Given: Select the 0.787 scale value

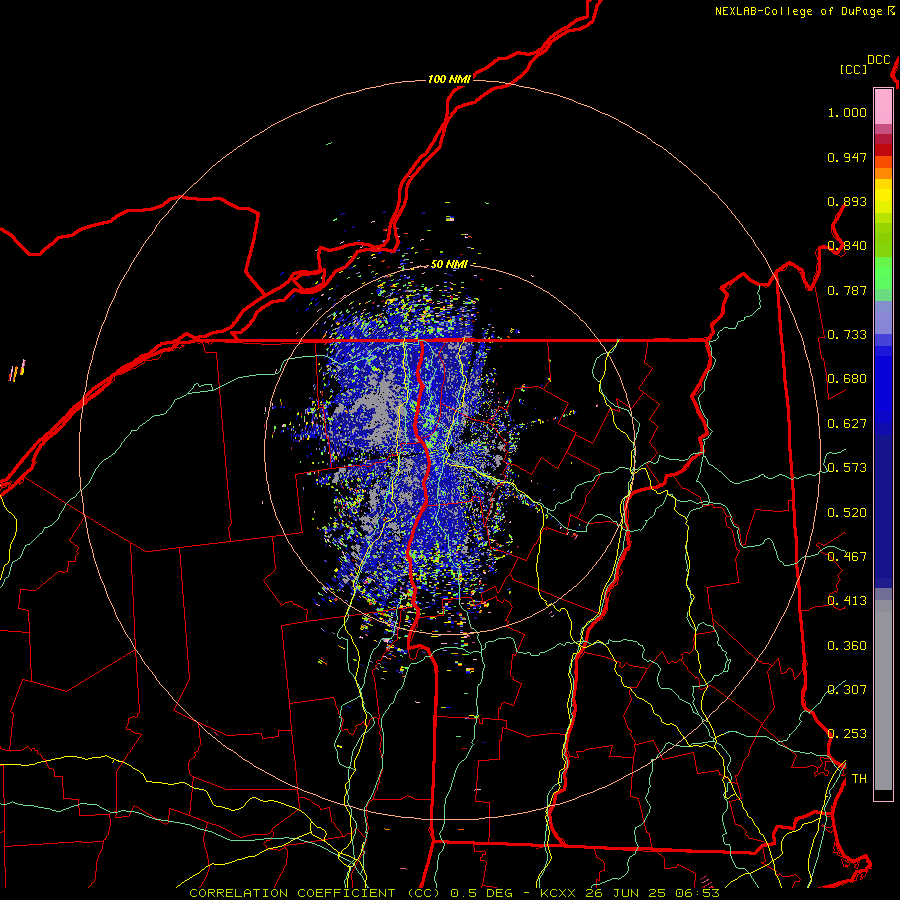Looking at the screenshot, I should tap(847, 290).
